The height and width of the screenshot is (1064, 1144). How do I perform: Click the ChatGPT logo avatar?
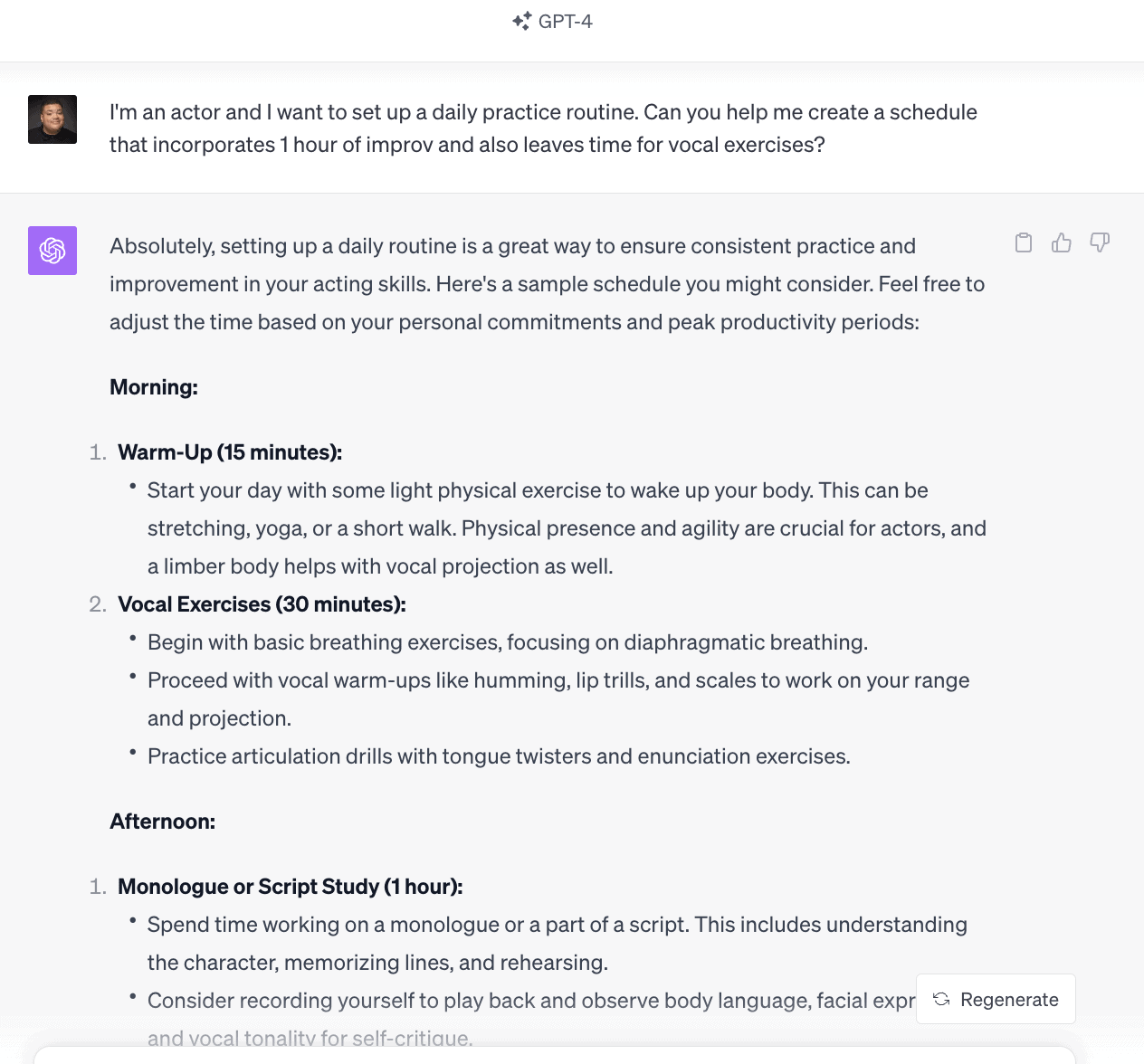click(x=52, y=251)
